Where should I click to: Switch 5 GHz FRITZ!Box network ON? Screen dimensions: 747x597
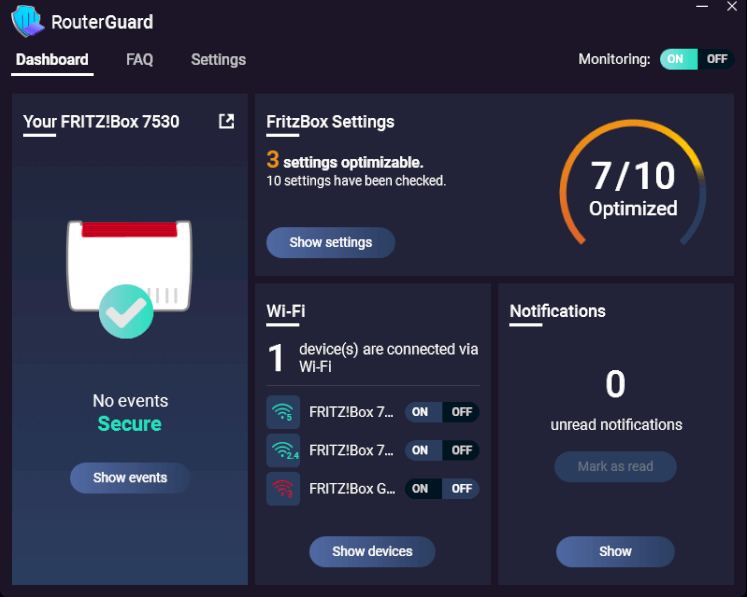coord(423,412)
